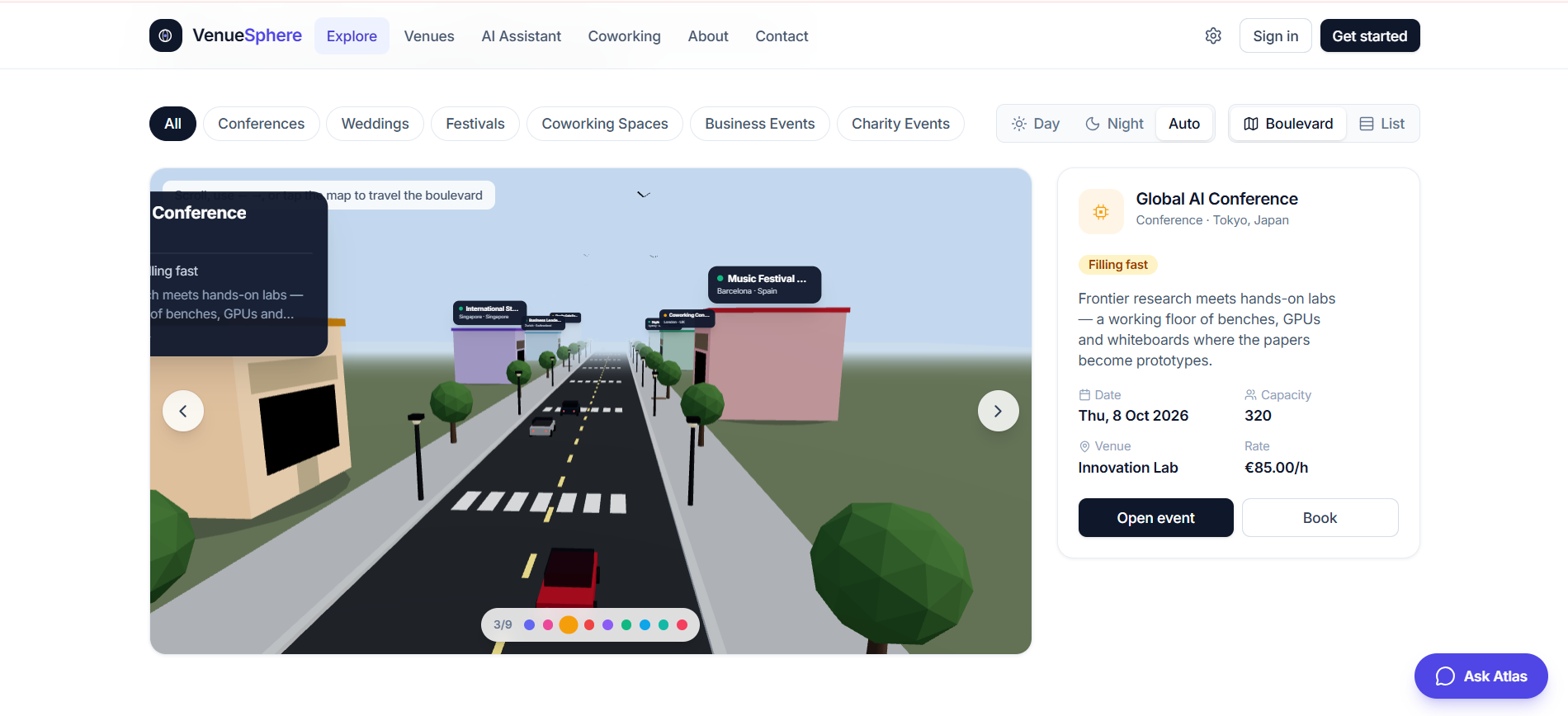Screen dimensions: 1568x716
Task: Go to the Coworking nav item
Action: (x=625, y=36)
